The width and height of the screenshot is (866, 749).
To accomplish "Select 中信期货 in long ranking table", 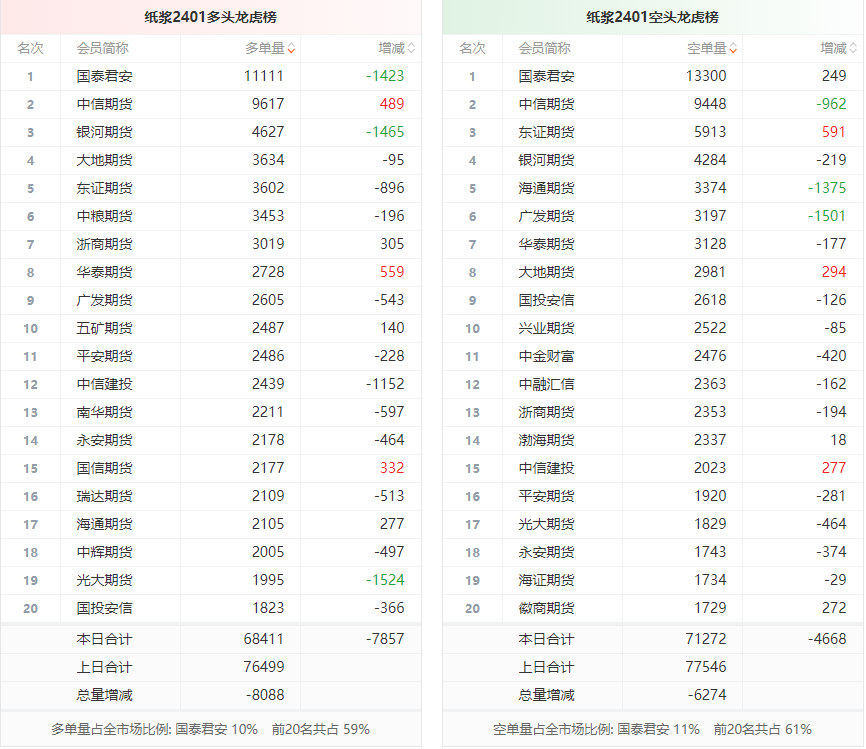I will 104,104.
